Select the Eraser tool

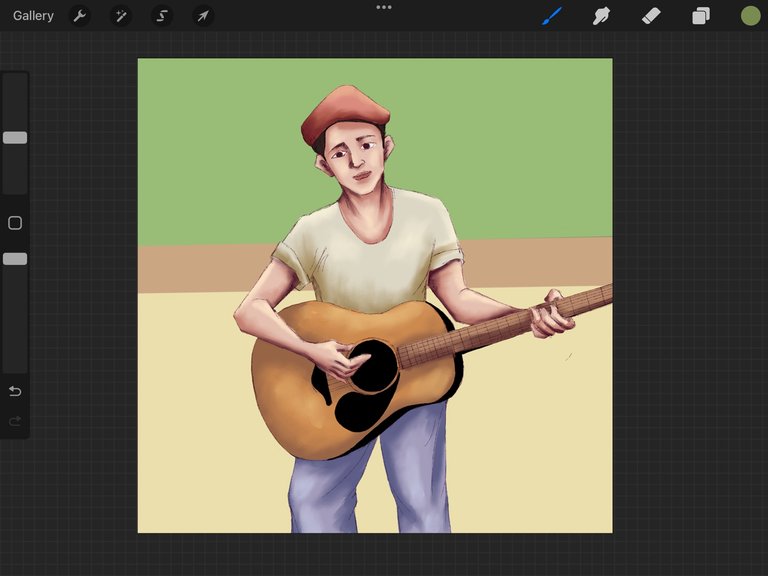[x=651, y=16]
